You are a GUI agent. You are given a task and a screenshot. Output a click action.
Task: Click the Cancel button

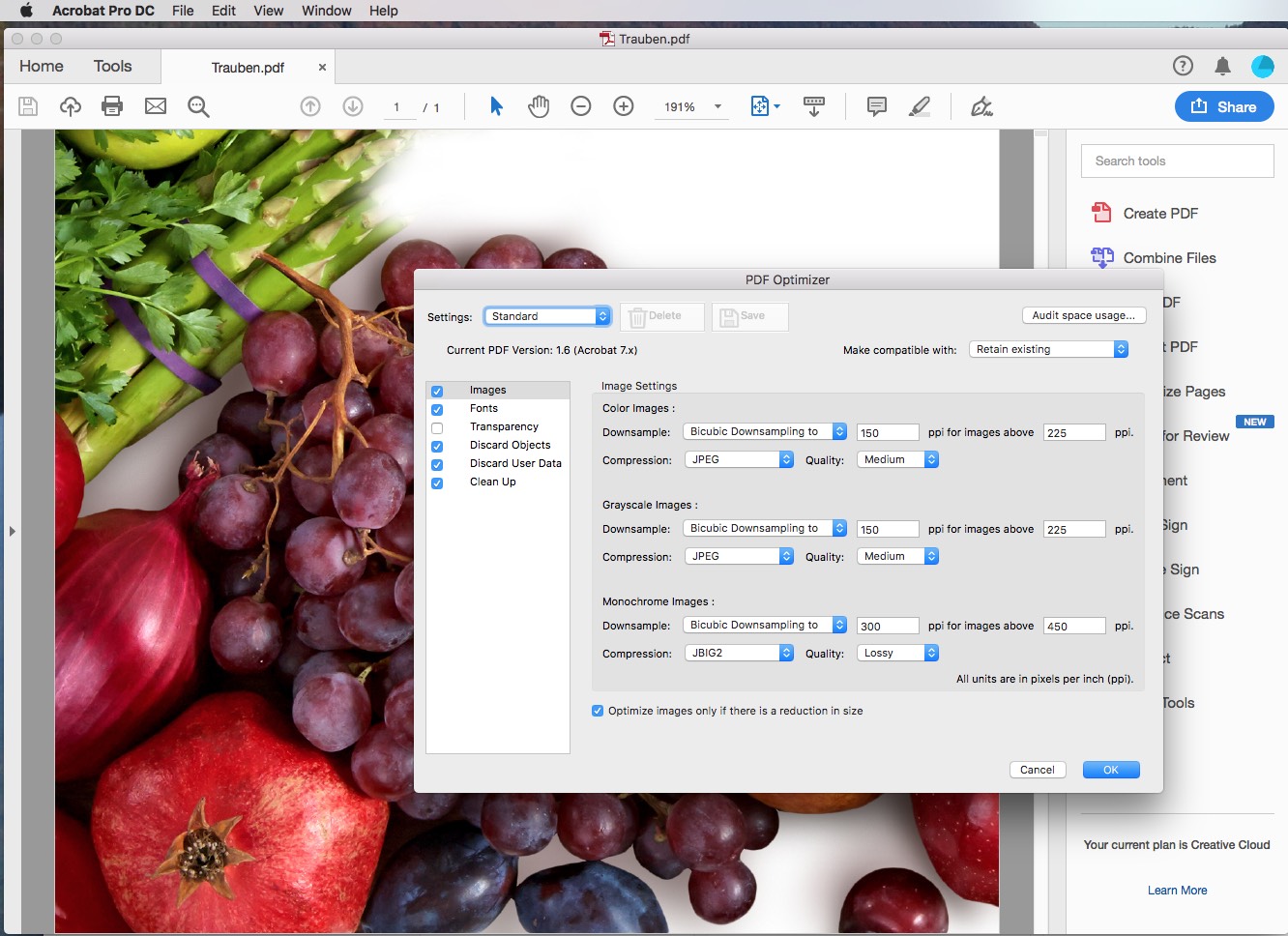1038,770
